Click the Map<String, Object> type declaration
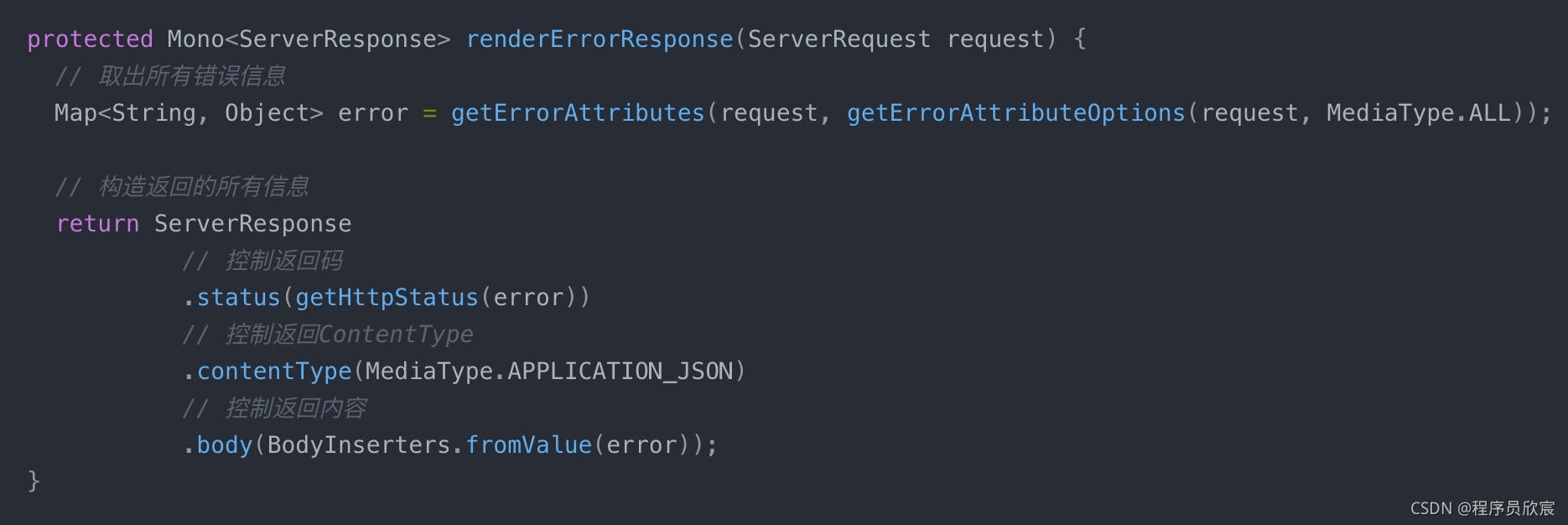Image resolution: width=1568 pixels, height=525 pixels. point(189,113)
